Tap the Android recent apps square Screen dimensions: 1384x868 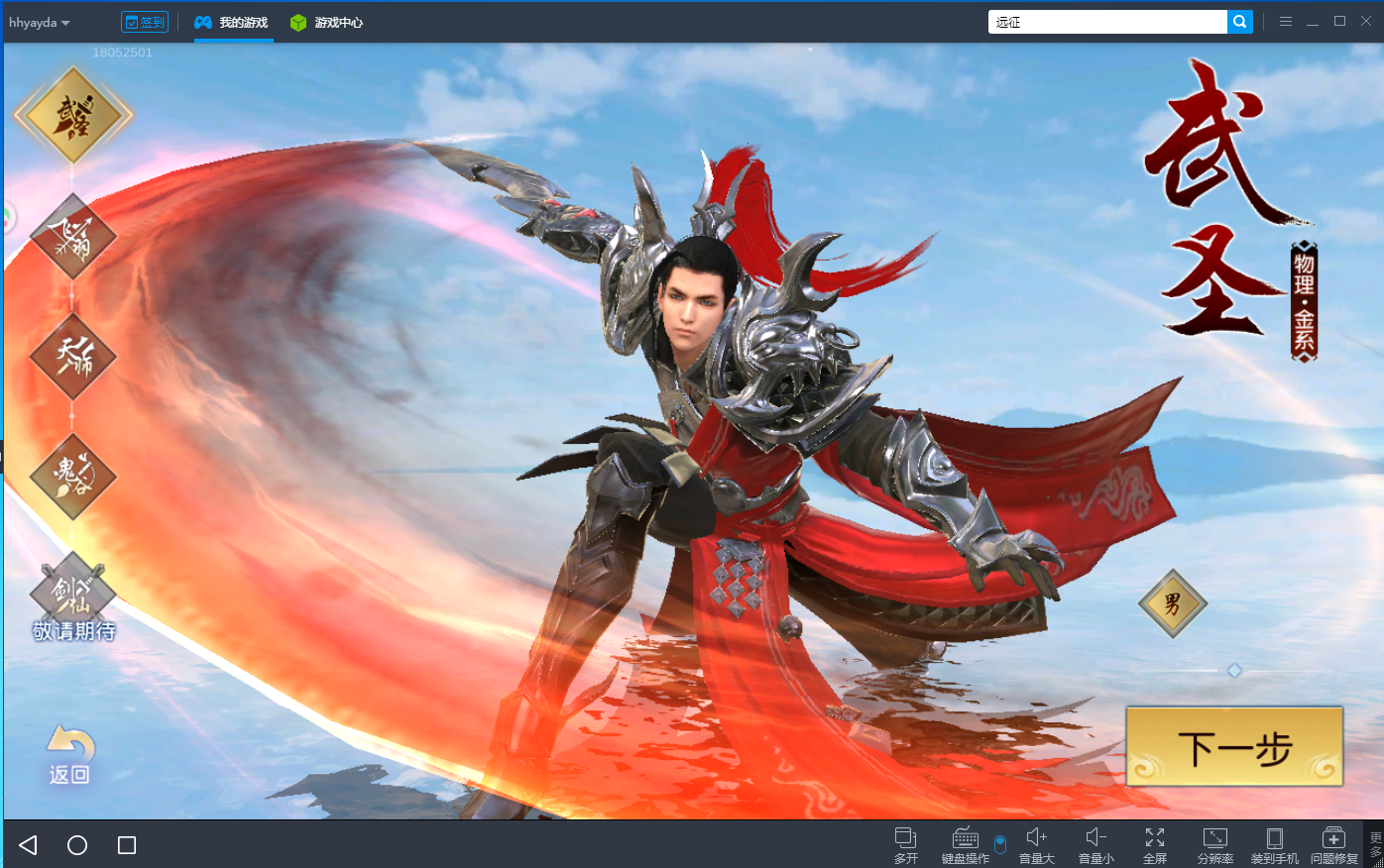(127, 845)
